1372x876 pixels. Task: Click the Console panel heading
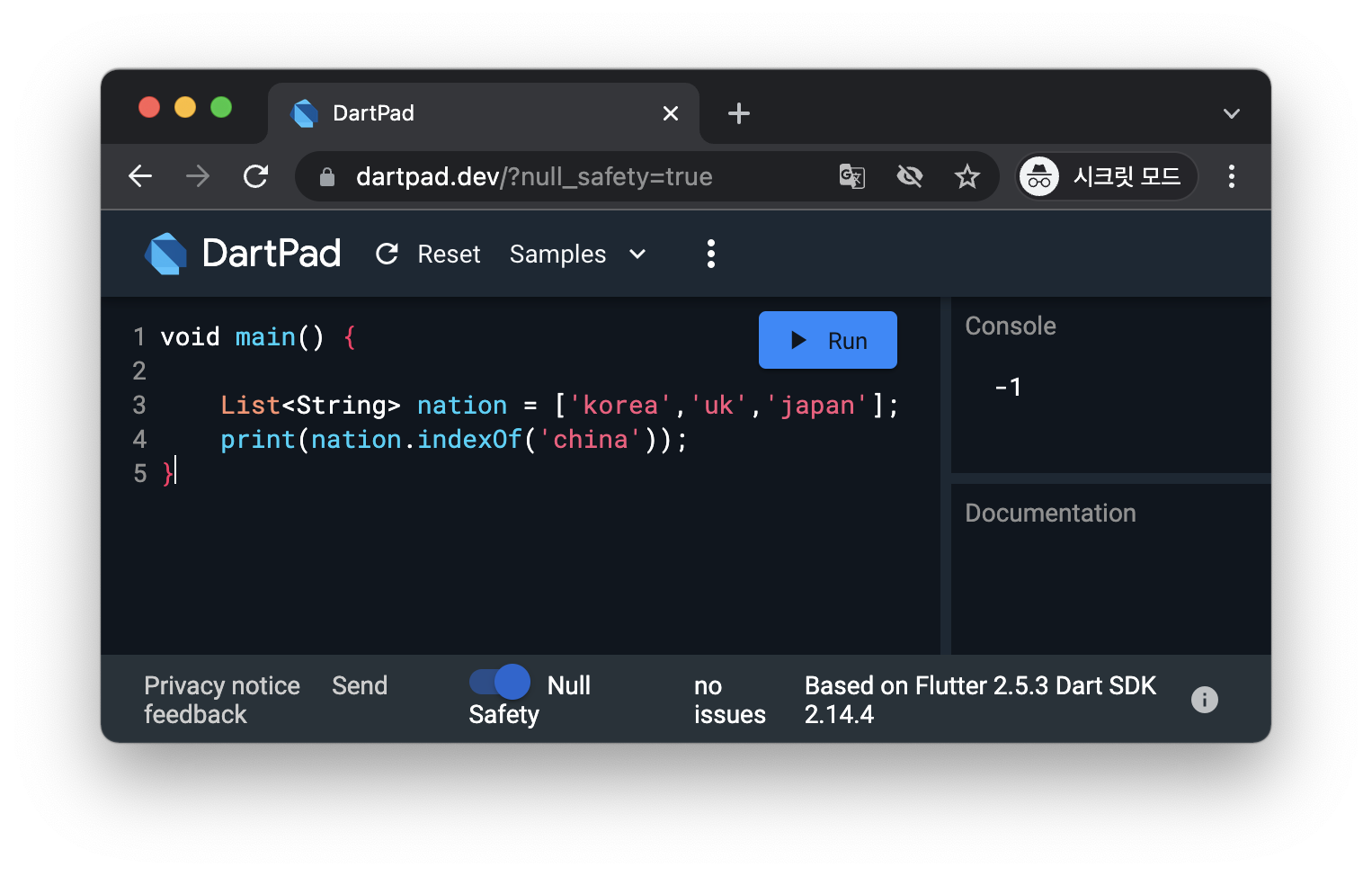pyautogui.click(x=1011, y=326)
